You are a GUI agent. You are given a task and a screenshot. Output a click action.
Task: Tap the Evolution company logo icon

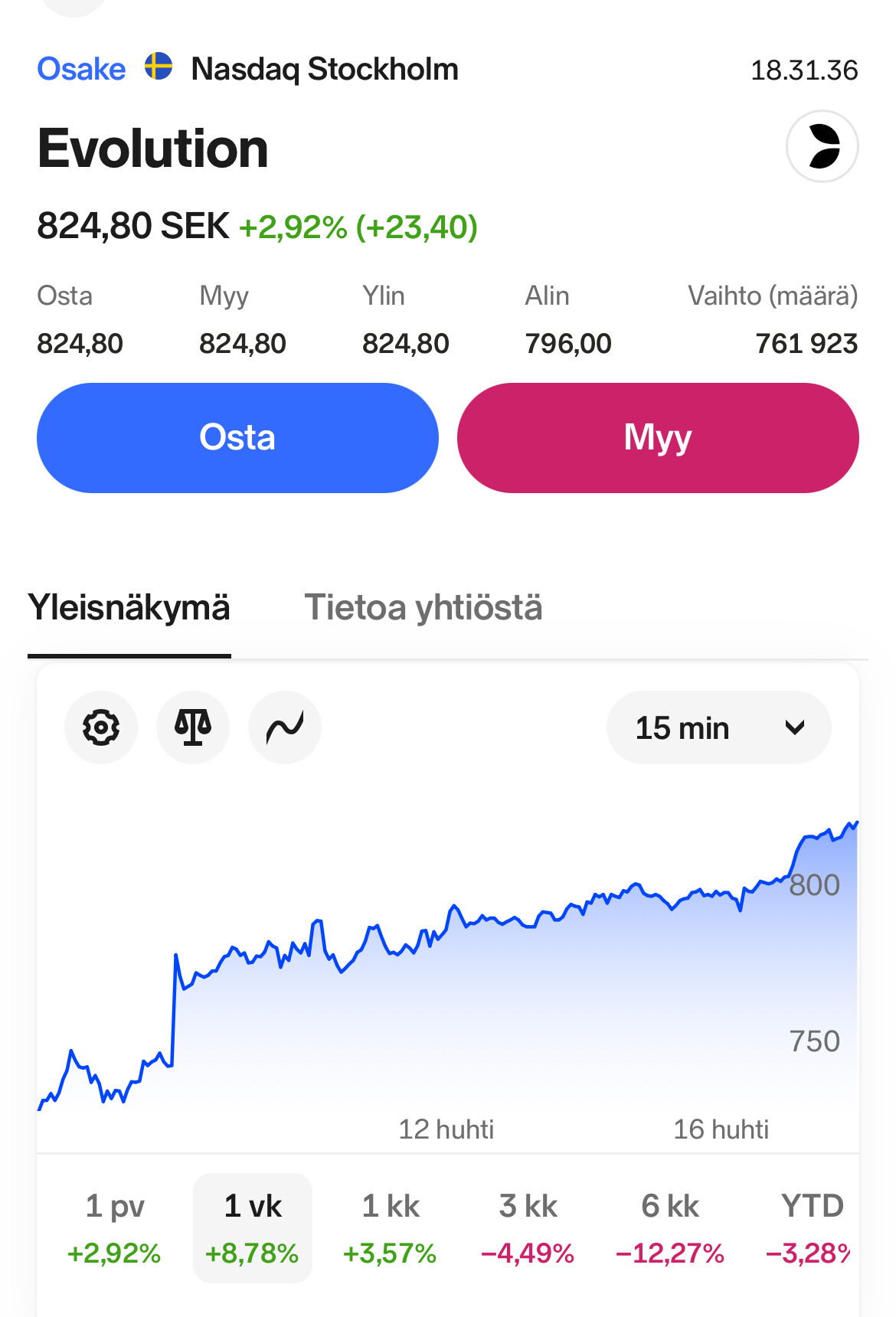click(x=822, y=146)
